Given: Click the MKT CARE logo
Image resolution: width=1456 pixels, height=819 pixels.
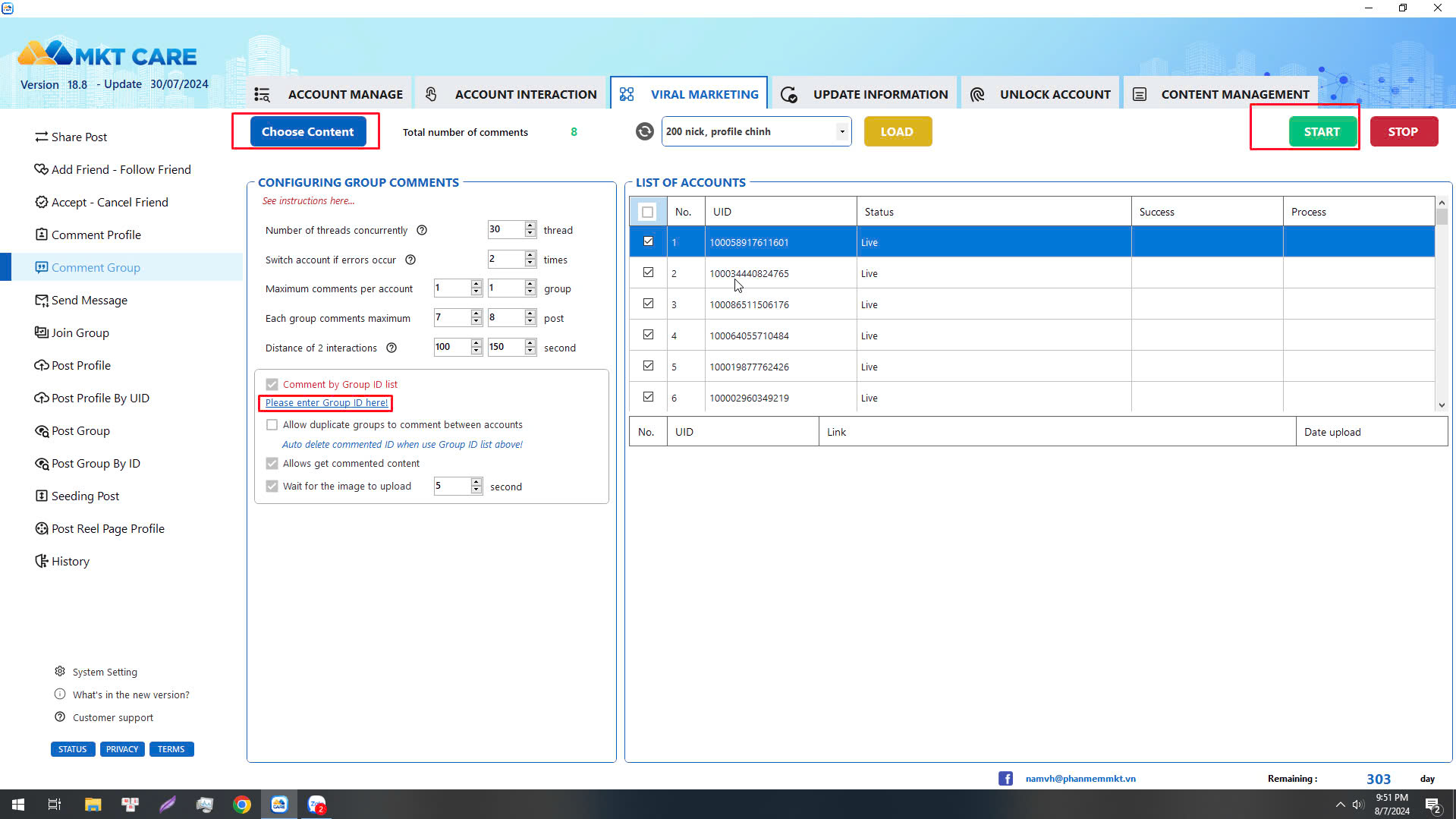Looking at the screenshot, I should tap(107, 55).
